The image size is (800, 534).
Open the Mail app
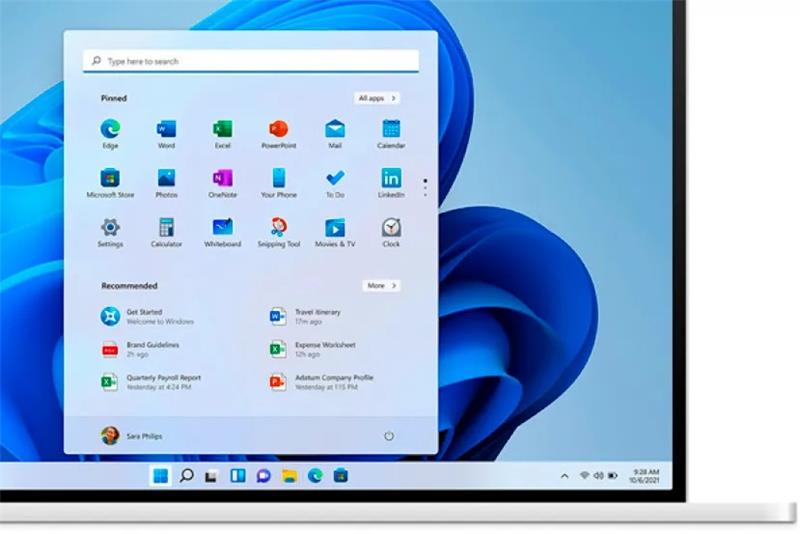tap(335, 134)
